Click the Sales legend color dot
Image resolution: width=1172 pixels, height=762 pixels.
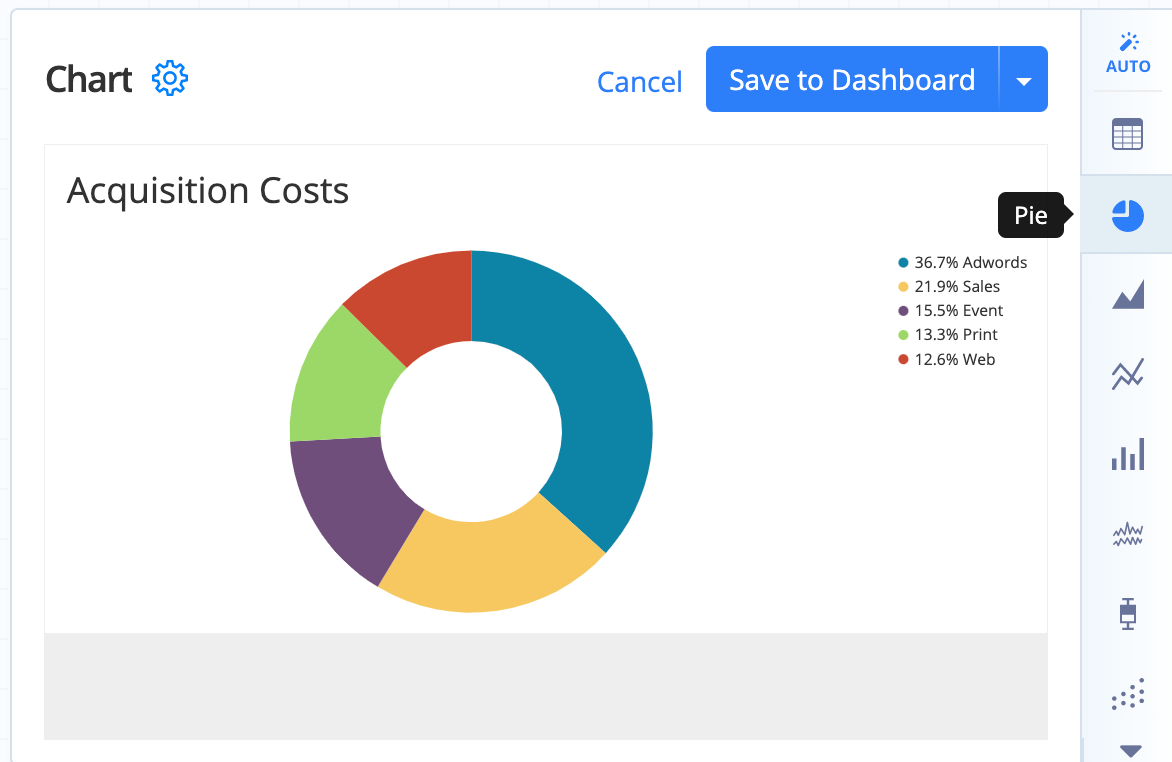point(903,286)
